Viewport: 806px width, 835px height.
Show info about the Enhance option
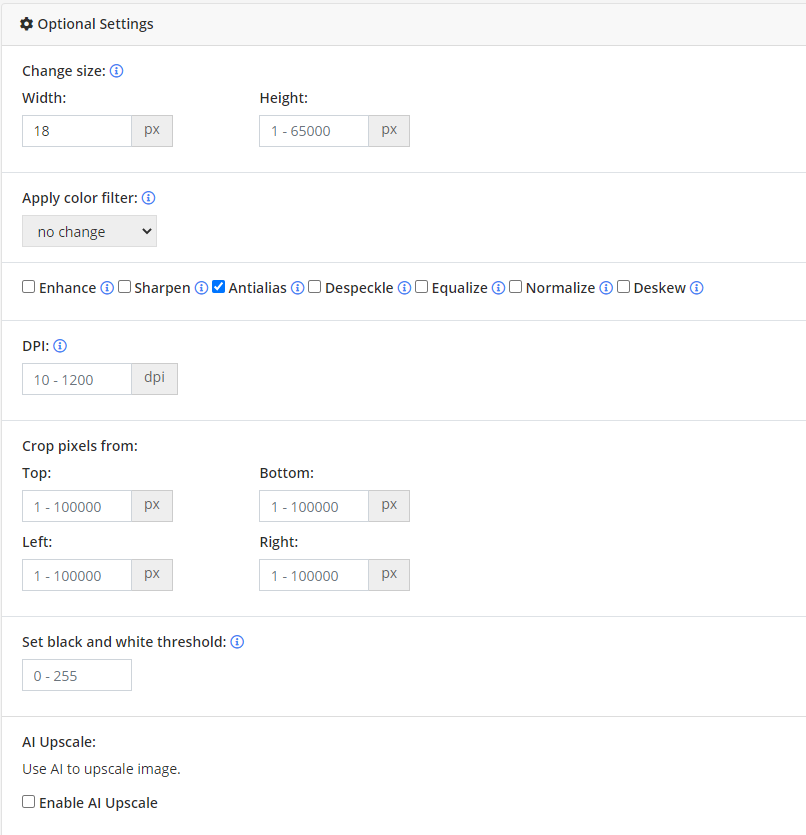coord(107,288)
